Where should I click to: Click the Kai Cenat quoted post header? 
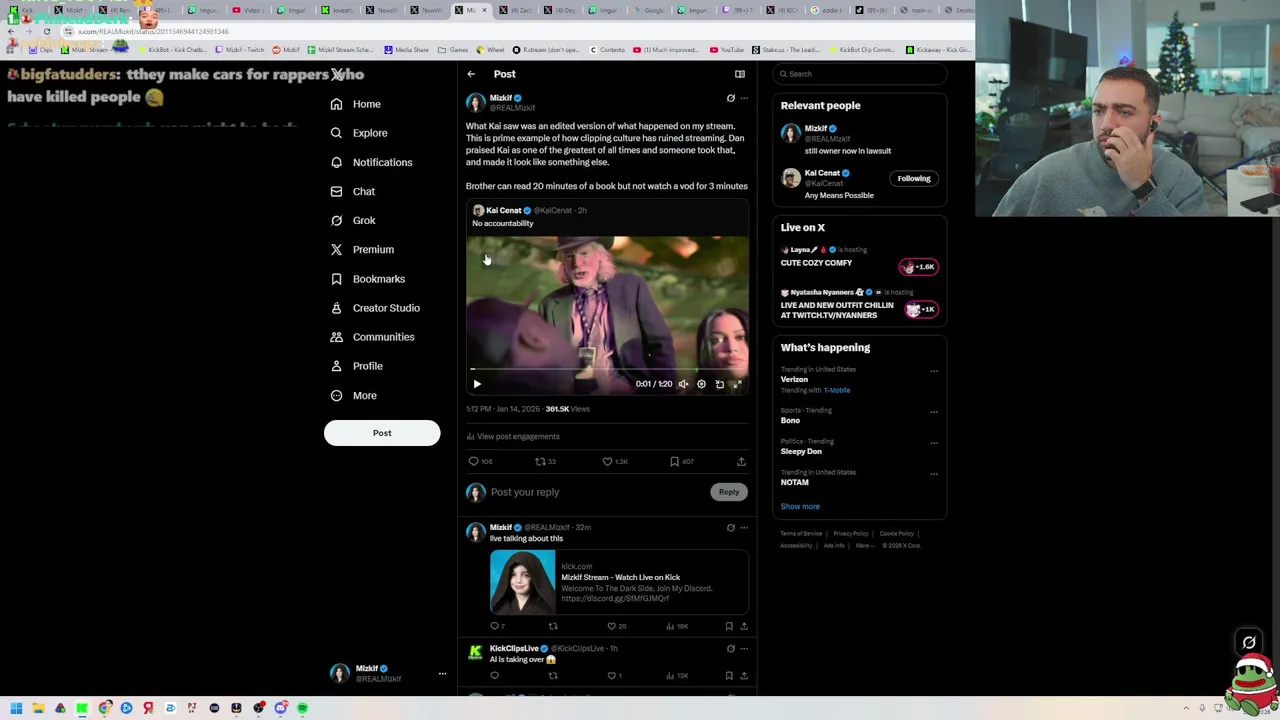(530, 211)
